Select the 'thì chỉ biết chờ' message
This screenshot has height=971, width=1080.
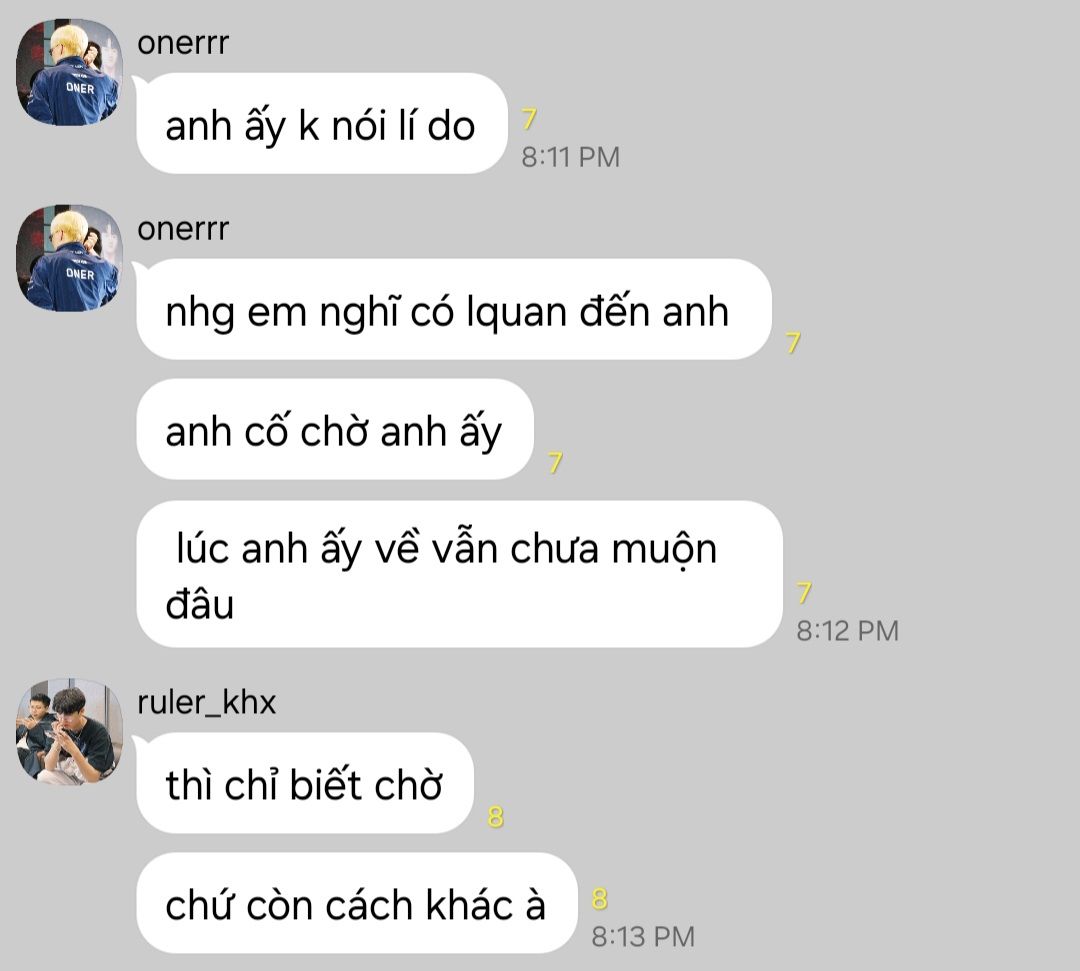click(x=305, y=783)
